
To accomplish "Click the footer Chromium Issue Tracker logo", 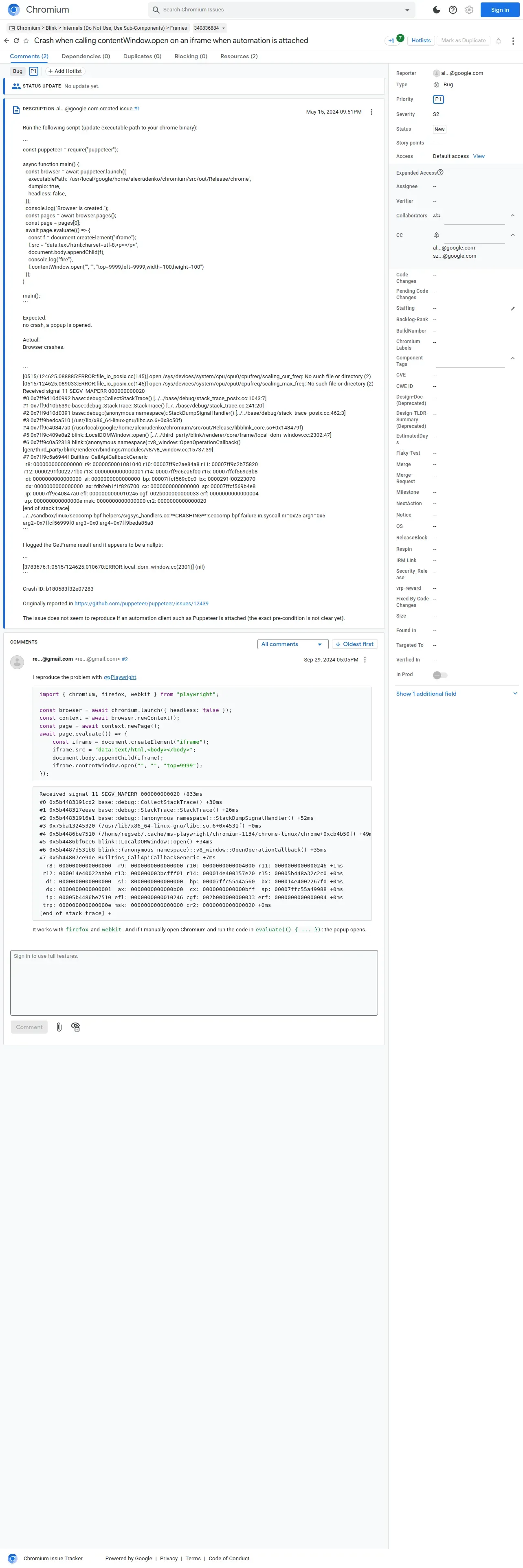I will point(12,1558).
